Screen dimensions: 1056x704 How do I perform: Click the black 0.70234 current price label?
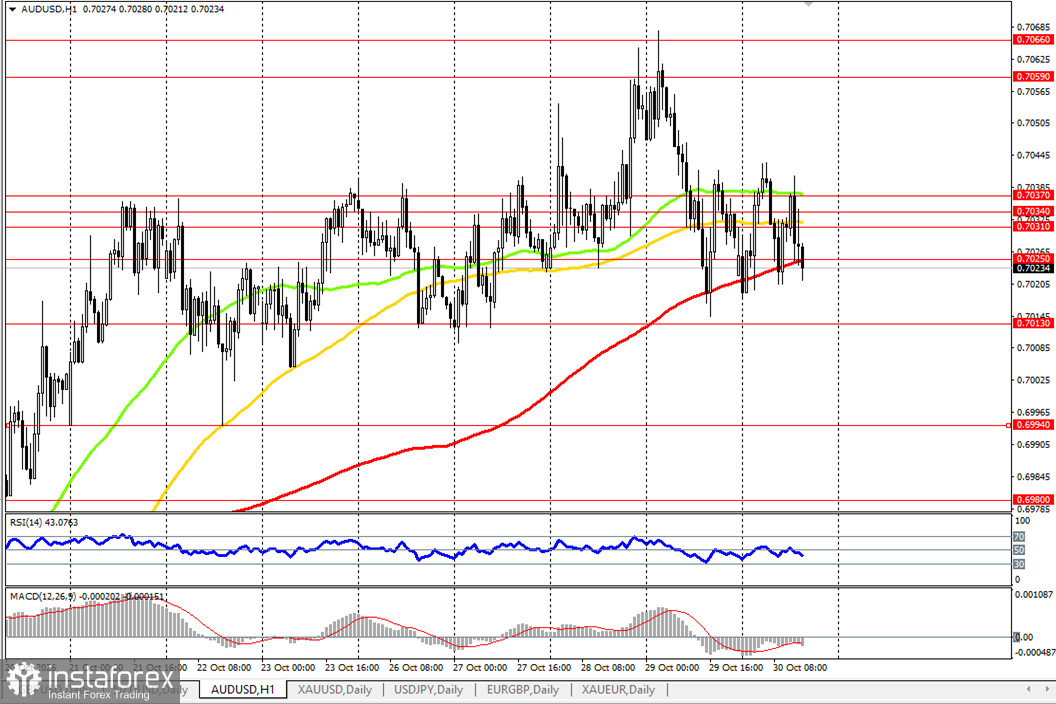click(1032, 268)
